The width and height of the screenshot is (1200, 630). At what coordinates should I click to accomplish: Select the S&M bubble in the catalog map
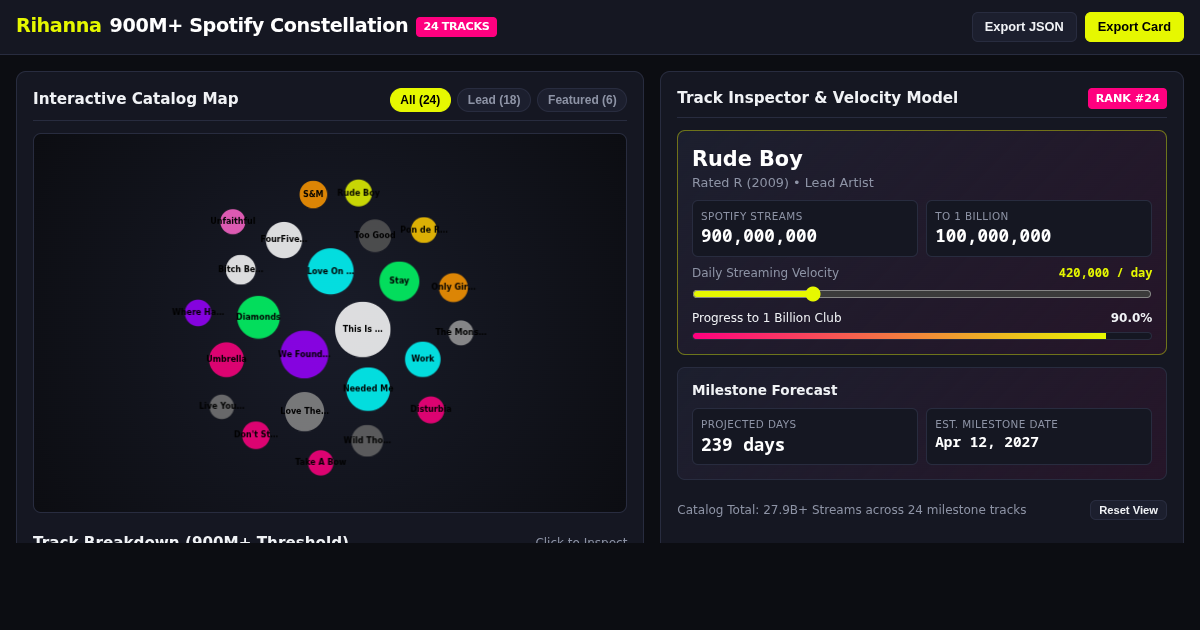pos(313,194)
